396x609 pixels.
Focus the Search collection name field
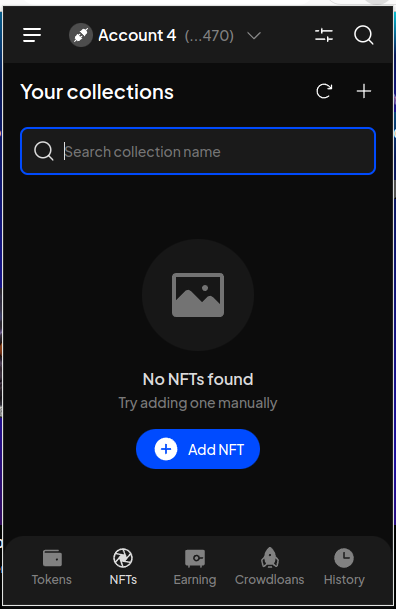(x=198, y=151)
